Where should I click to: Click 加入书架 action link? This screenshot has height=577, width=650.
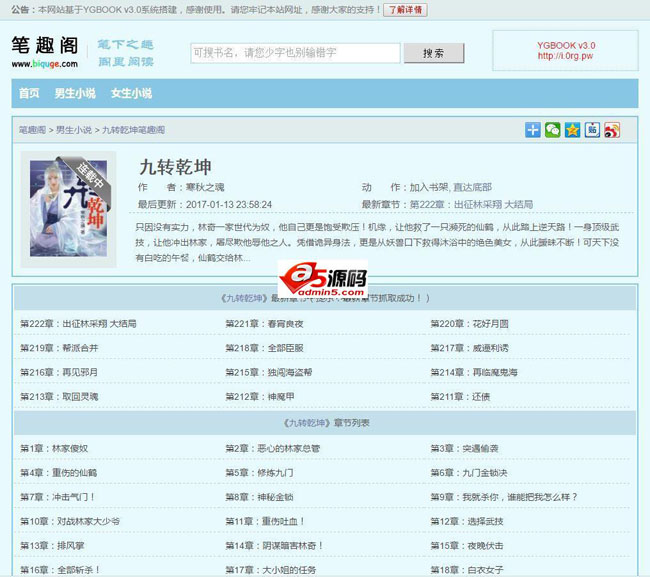point(429,187)
